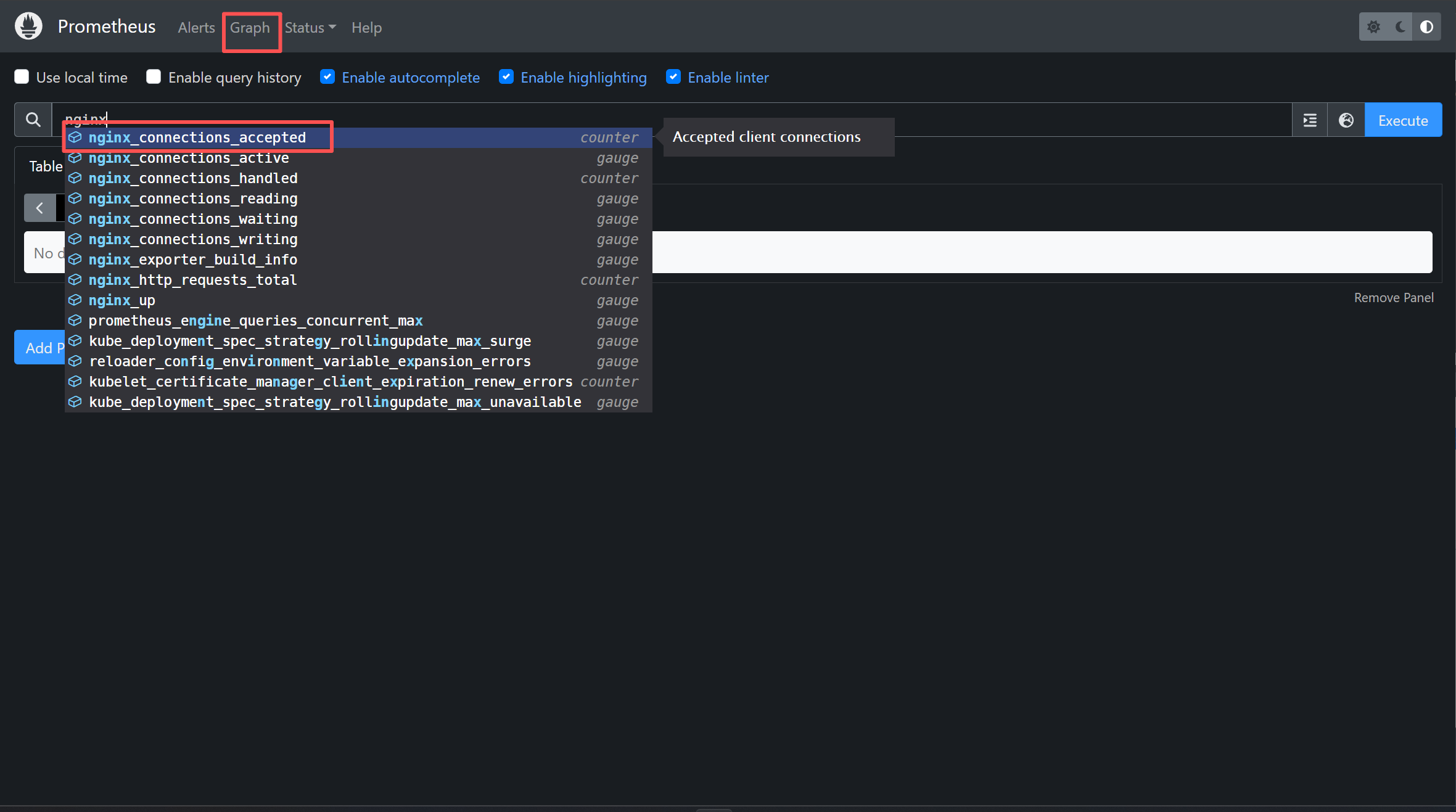Screen dimensions: 1456x812
Task: Open the Help page
Action: coord(366,28)
